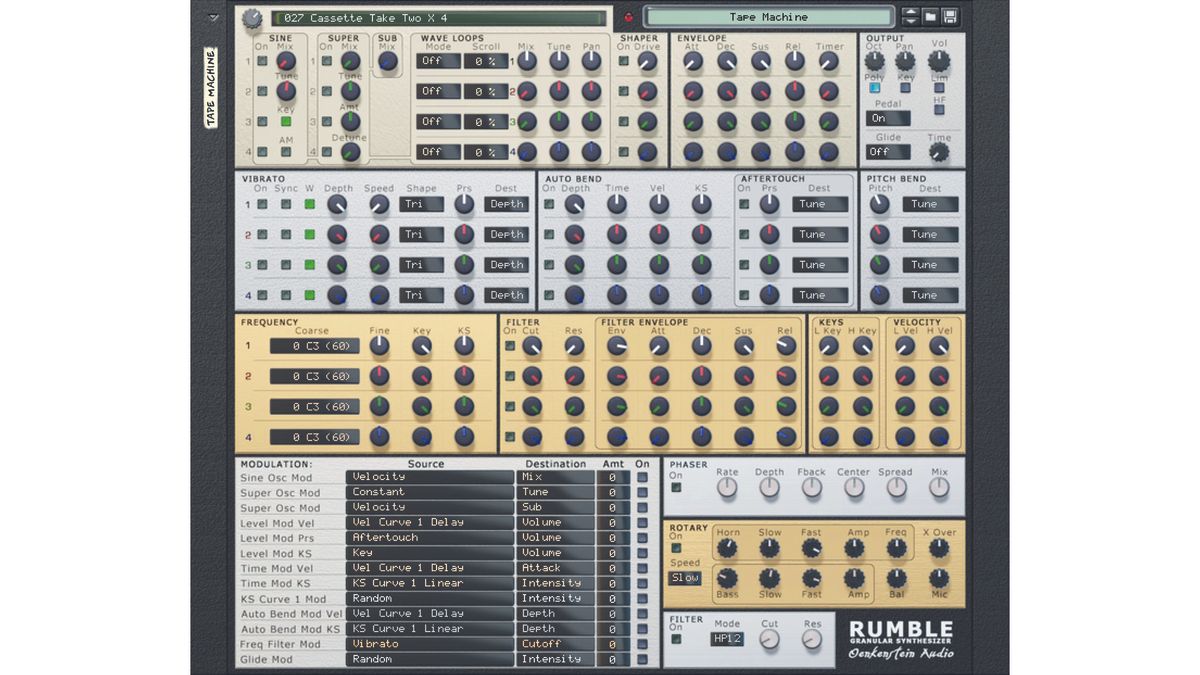The image size is (1200, 675).
Task: Click the Phaser Rate knob
Action: click(727, 488)
